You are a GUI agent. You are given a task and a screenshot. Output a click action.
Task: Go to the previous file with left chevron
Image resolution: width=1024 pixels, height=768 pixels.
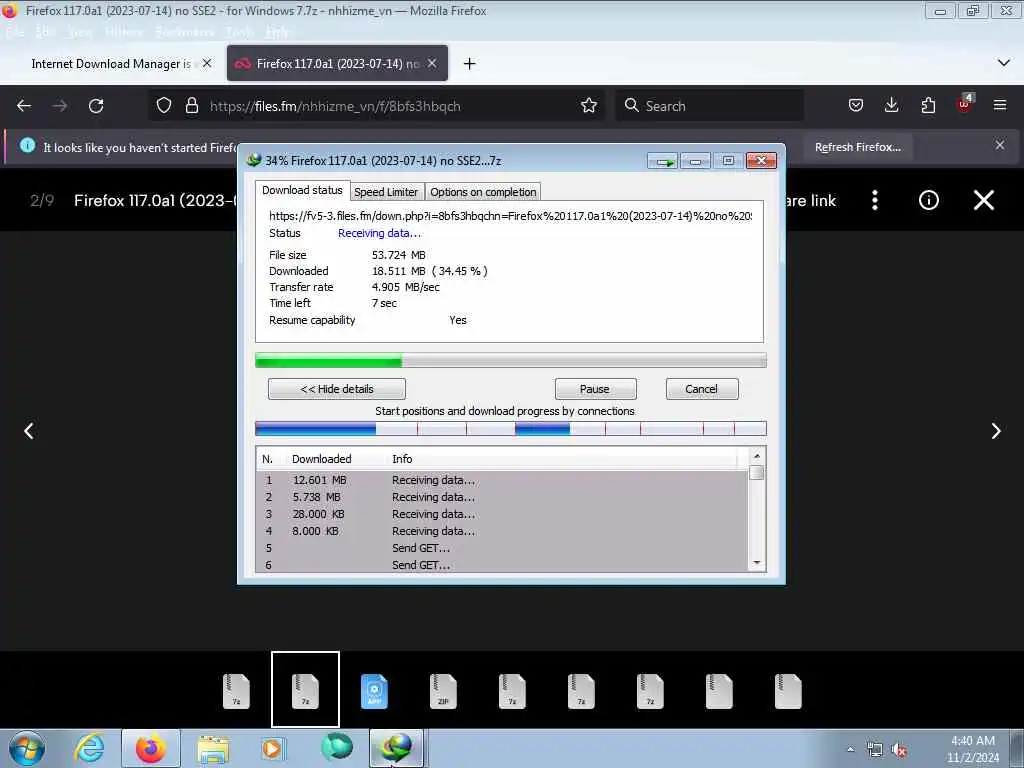point(29,431)
